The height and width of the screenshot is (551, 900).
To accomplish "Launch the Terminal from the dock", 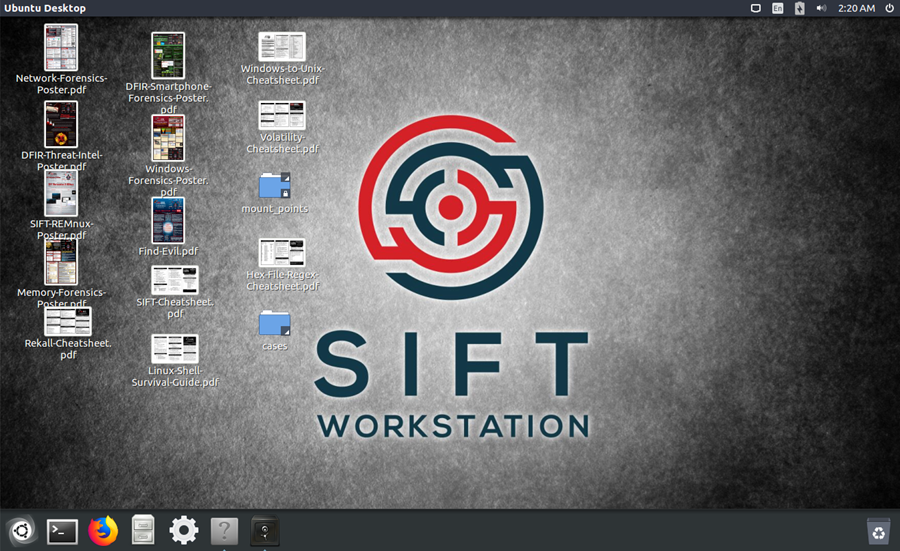I will (x=62, y=531).
